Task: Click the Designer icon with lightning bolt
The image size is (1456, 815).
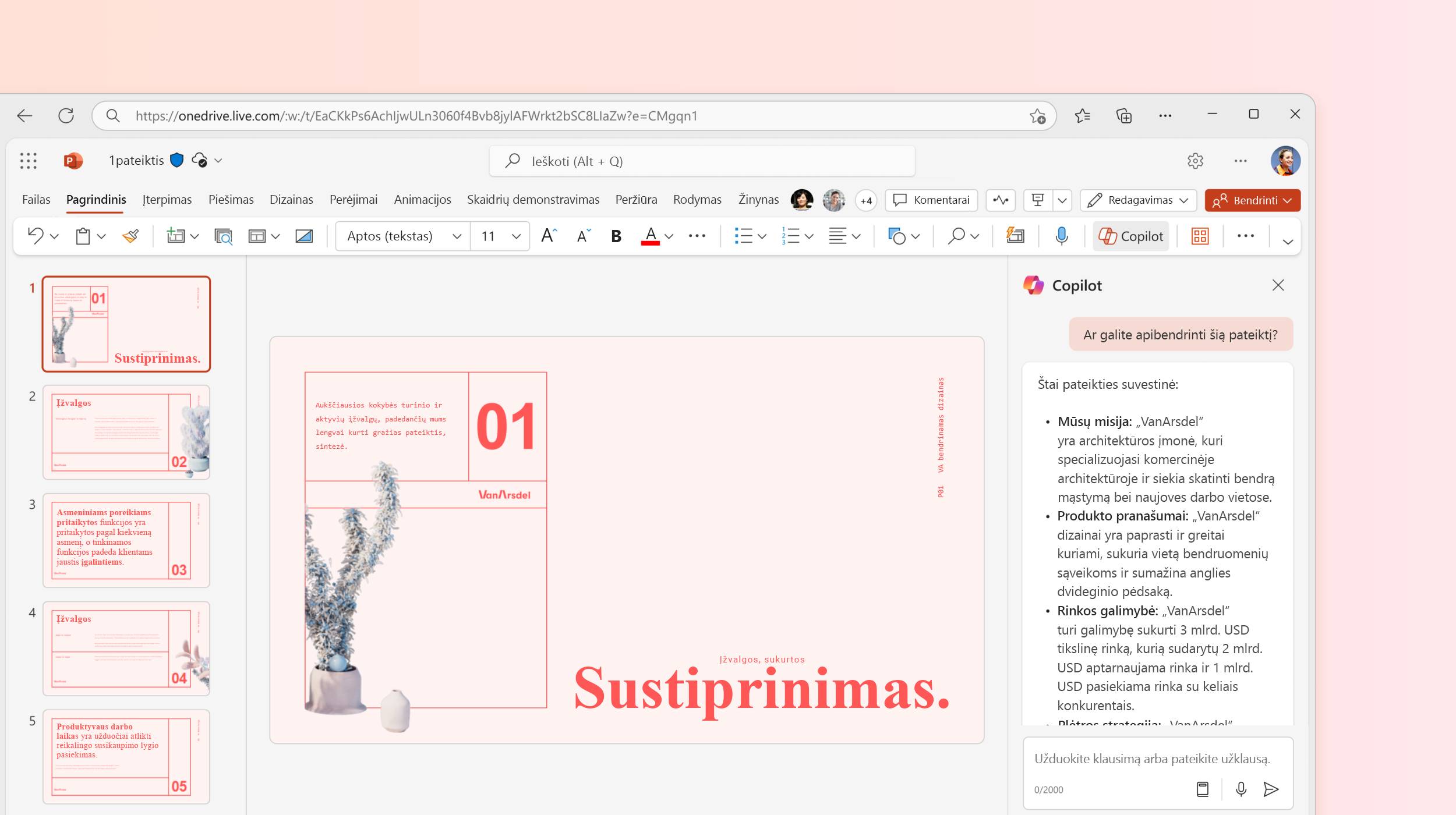Action: [x=1015, y=235]
